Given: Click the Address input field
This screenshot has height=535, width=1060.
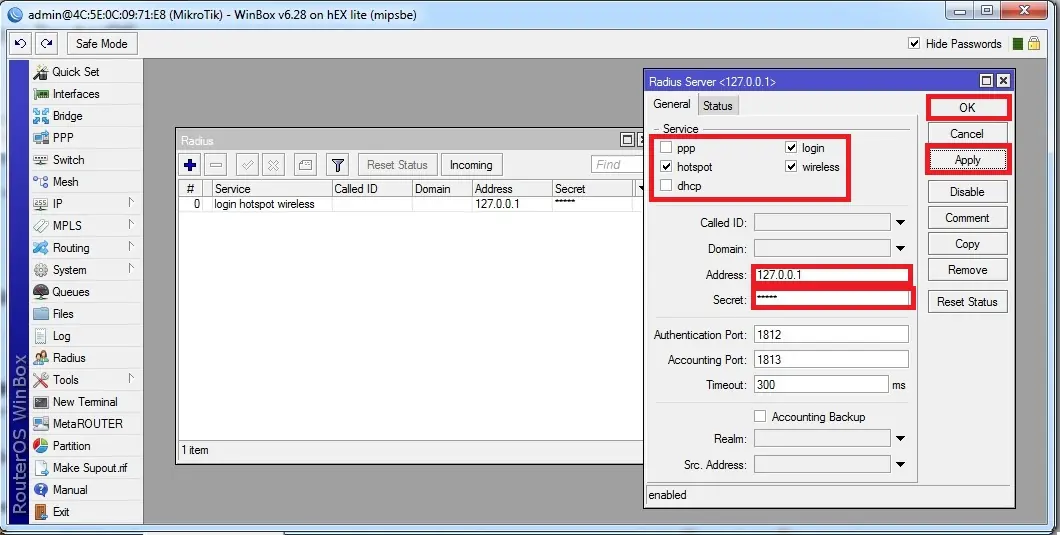Looking at the screenshot, I should (x=832, y=275).
